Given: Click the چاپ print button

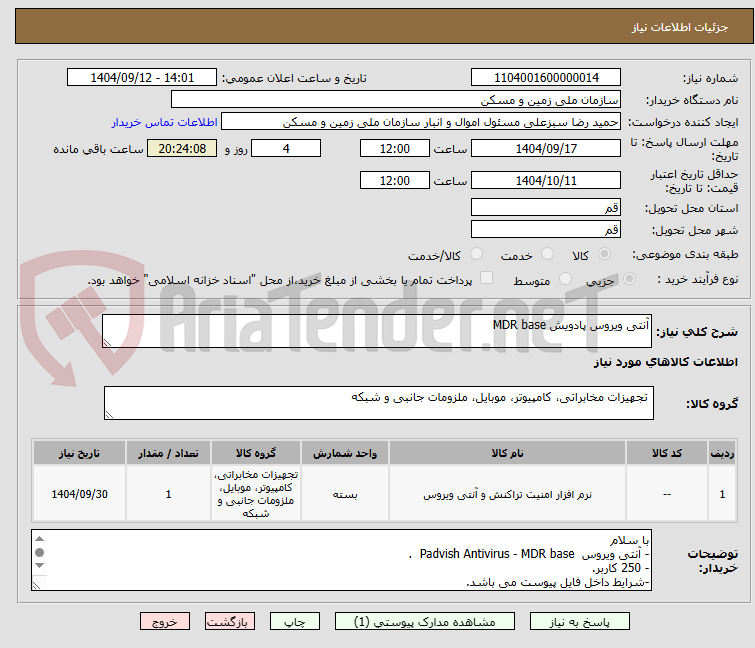Looking at the screenshot, I should pos(295,622).
